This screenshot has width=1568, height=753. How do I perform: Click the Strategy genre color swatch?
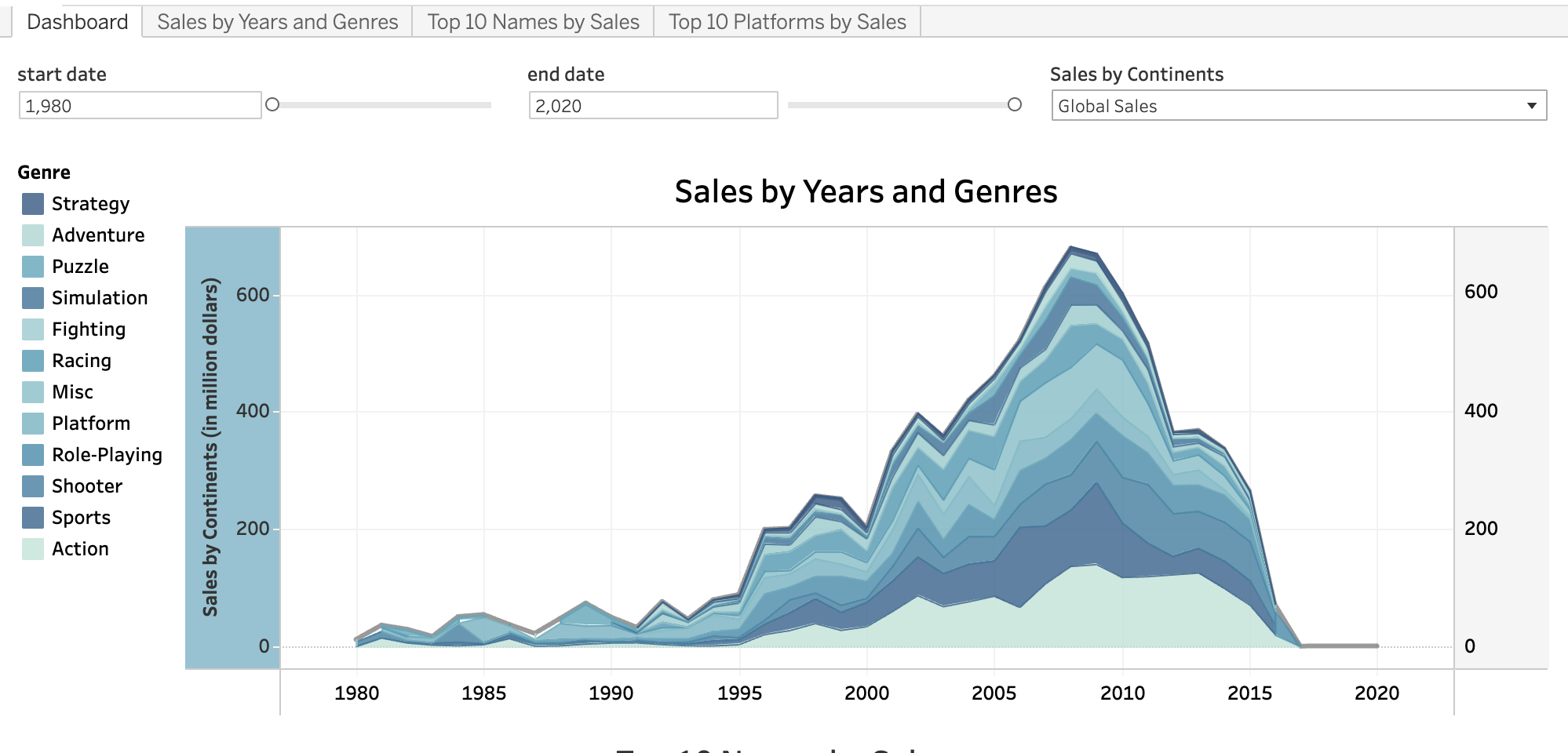(x=33, y=204)
